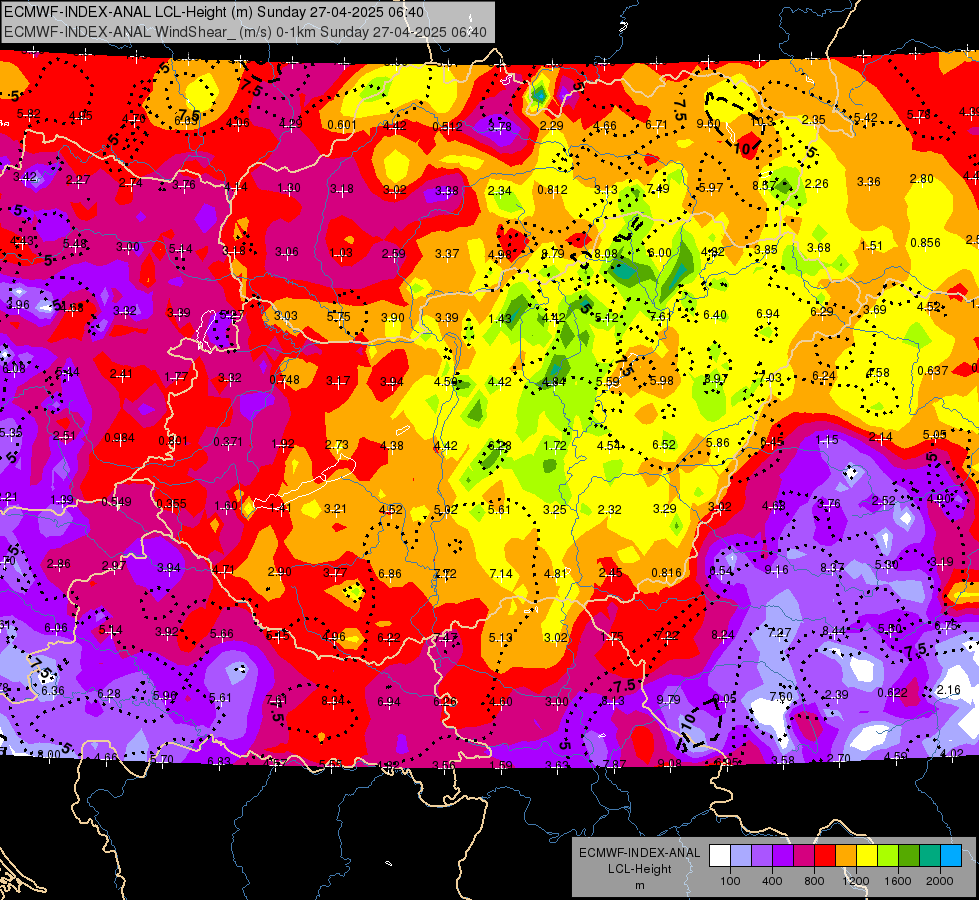
Task: Click the wind shear value 6.40
Action: pos(715,315)
